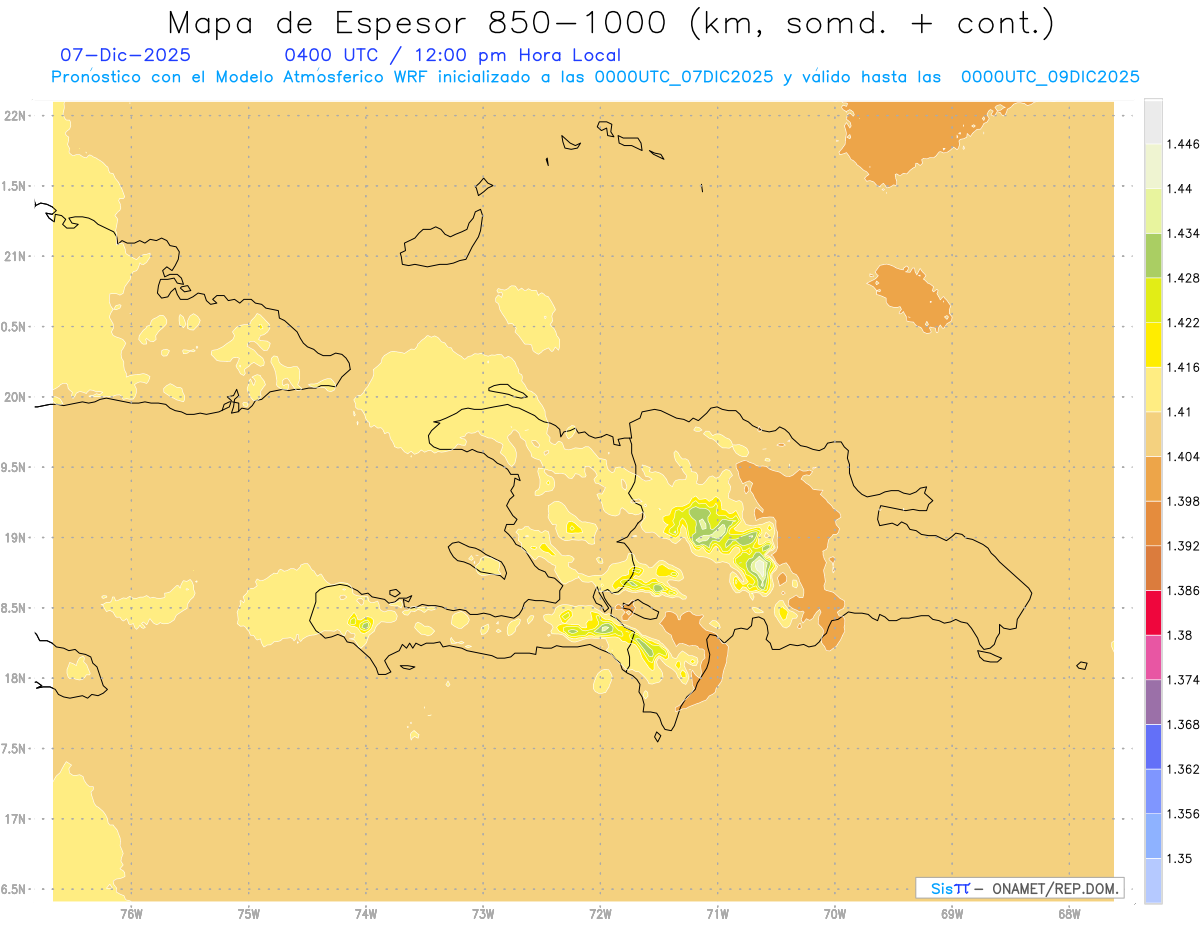Choose the tan swatch between 1.41 and 1.404

click(1153, 434)
